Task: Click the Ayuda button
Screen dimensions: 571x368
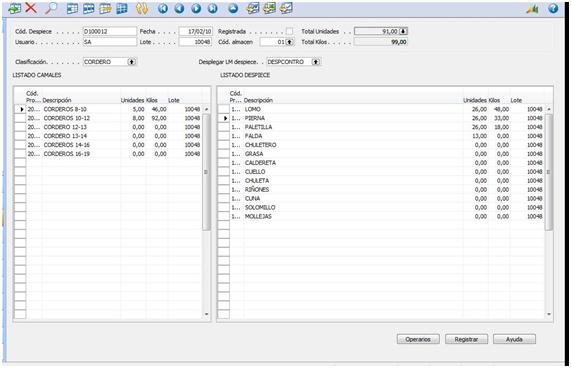Action: pyautogui.click(x=514, y=339)
